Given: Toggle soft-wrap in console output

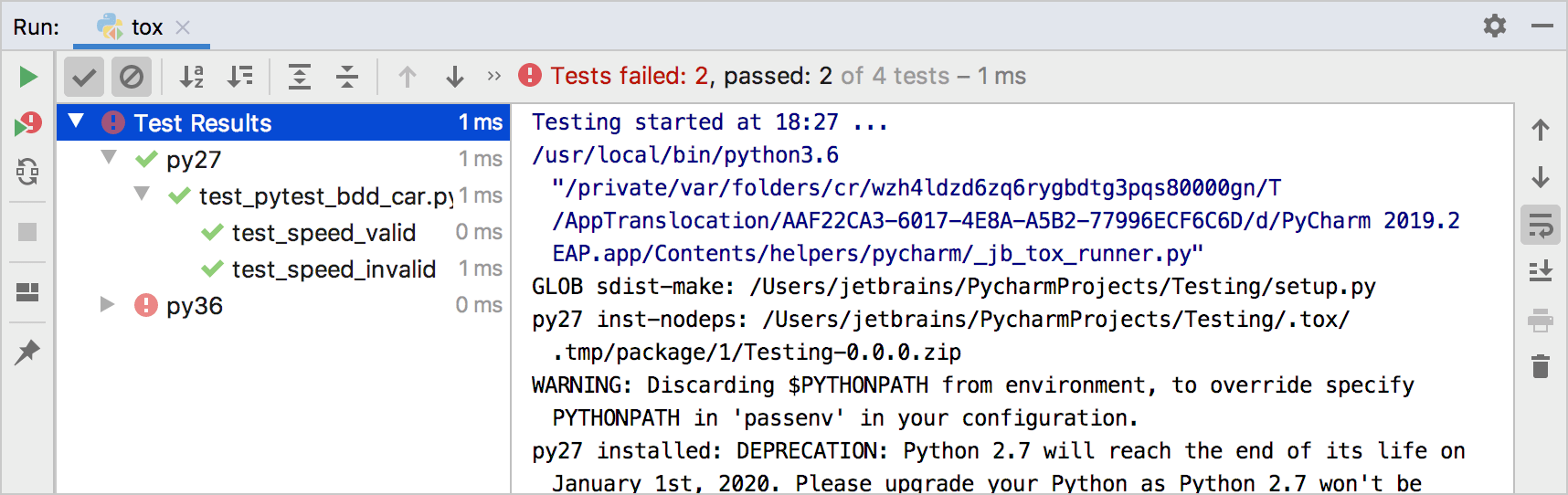Looking at the screenshot, I should [1541, 225].
